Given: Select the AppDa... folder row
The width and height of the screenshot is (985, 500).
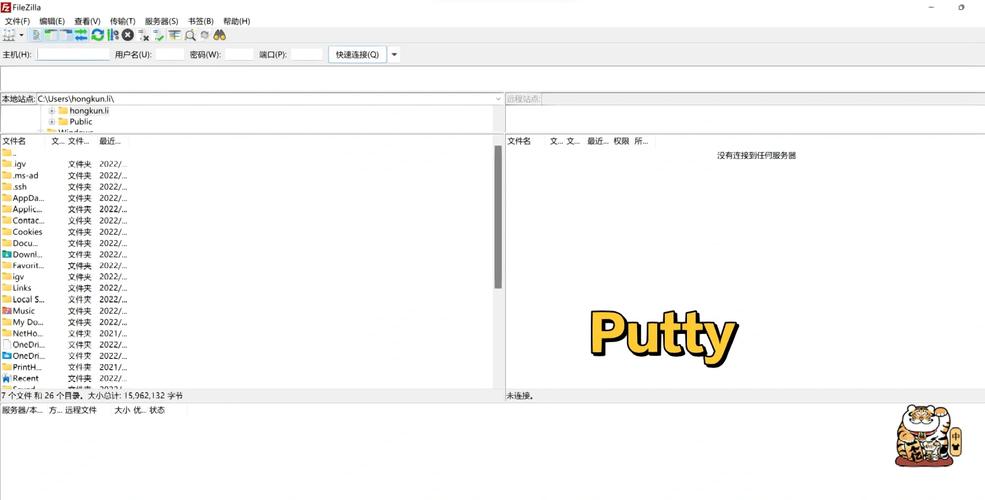Looking at the screenshot, I should (x=65, y=198).
